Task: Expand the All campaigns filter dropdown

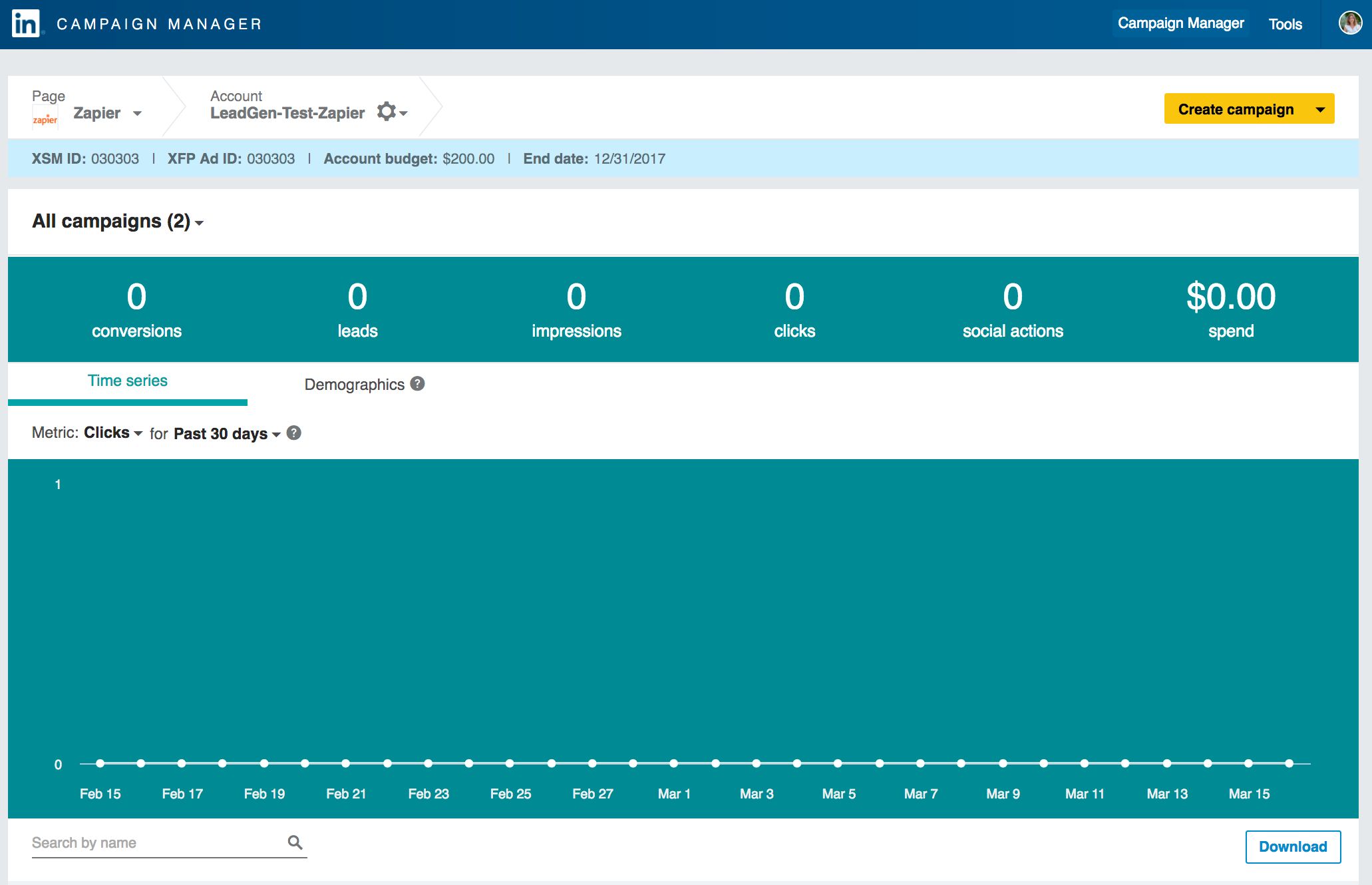Action: [118, 222]
